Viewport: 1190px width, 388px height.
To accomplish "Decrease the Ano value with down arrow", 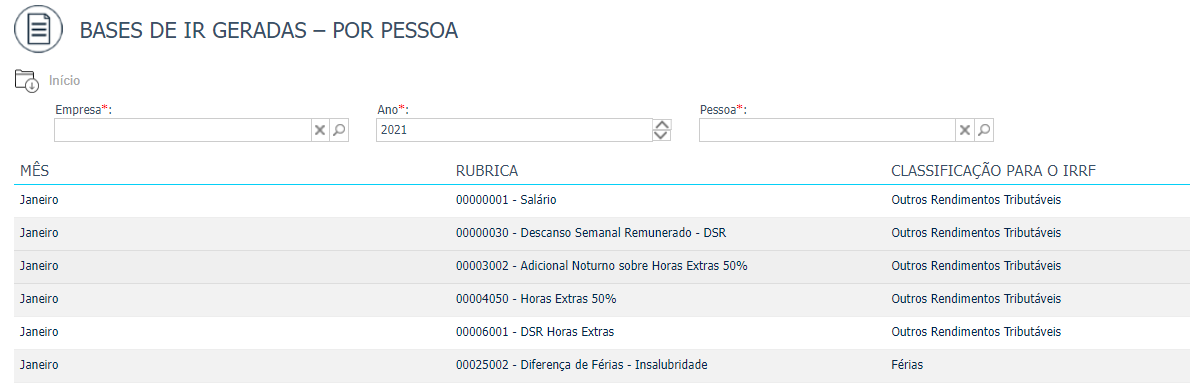I will [662, 136].
